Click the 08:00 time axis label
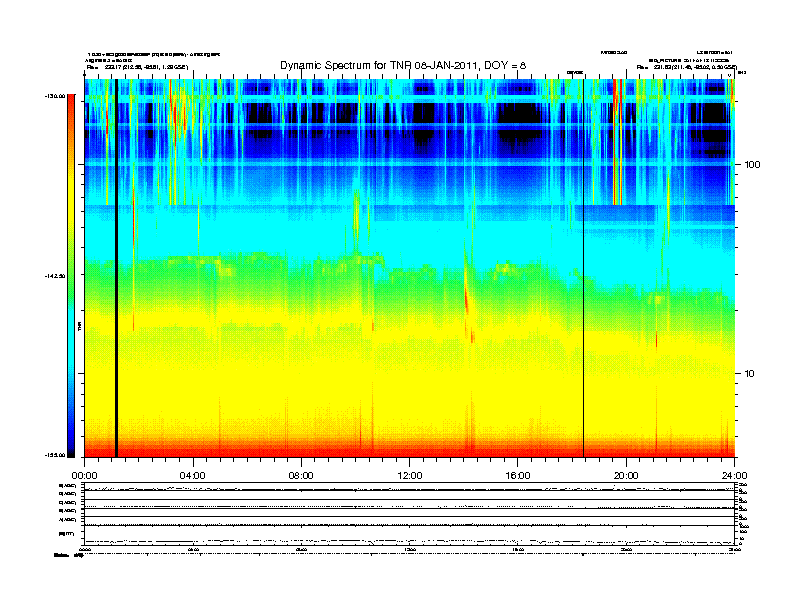This screenshot has width=792, height=612. click(301, 476)
